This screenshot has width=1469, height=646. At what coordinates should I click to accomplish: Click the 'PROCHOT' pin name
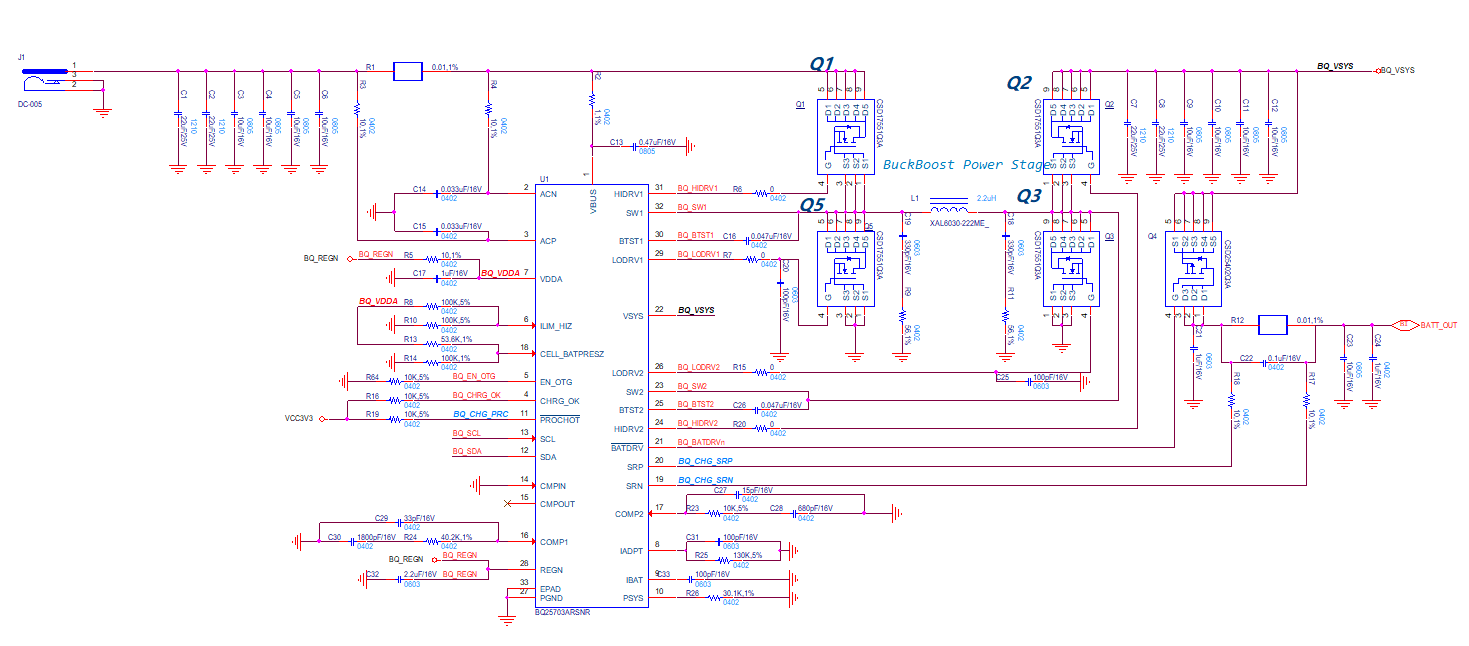coord(559,420)
